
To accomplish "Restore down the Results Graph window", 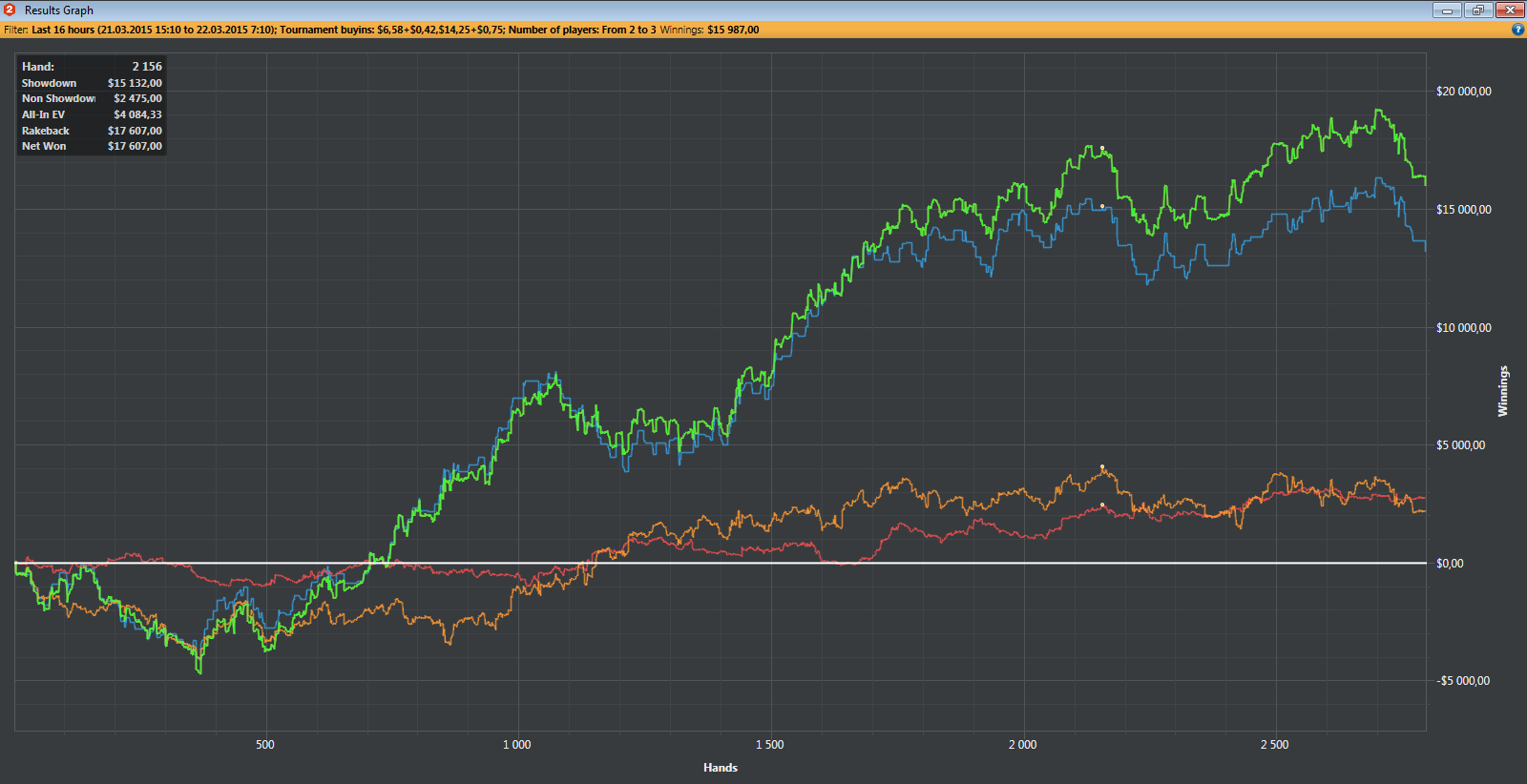I will click(1478, 10).
